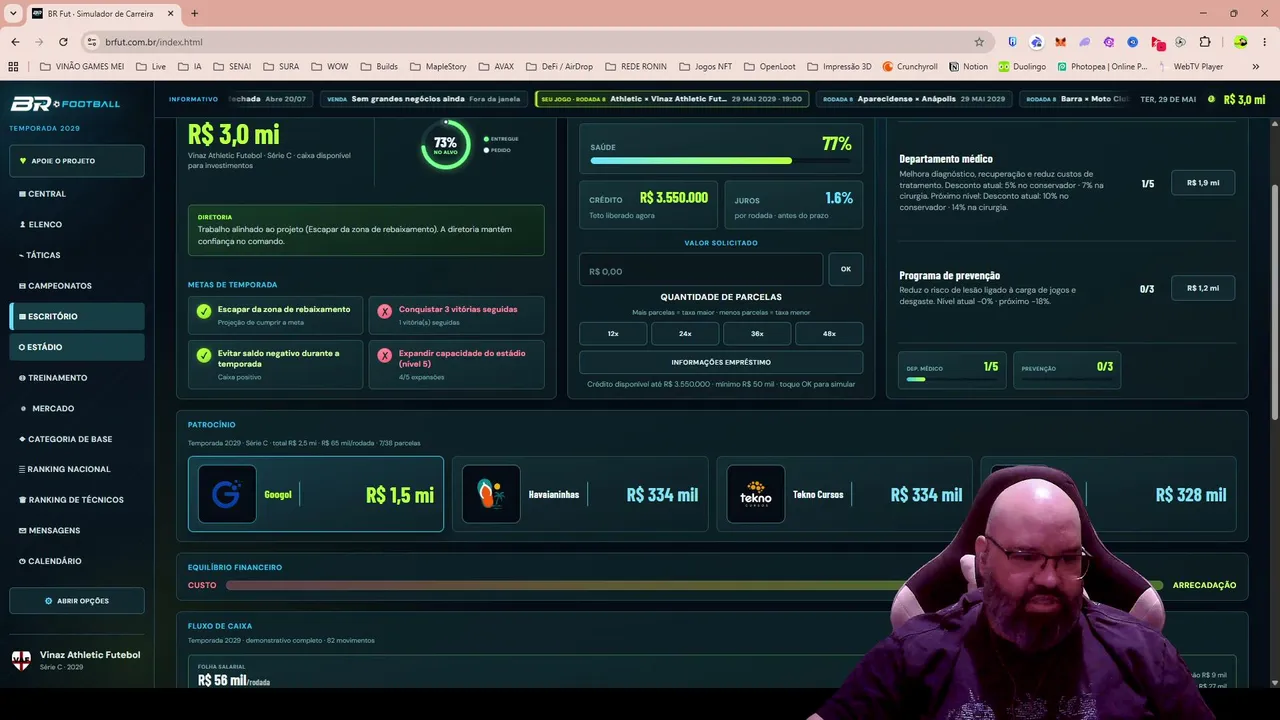Choose the 36x installment option
Screen dimensions: 1280x720
point(757,334)
